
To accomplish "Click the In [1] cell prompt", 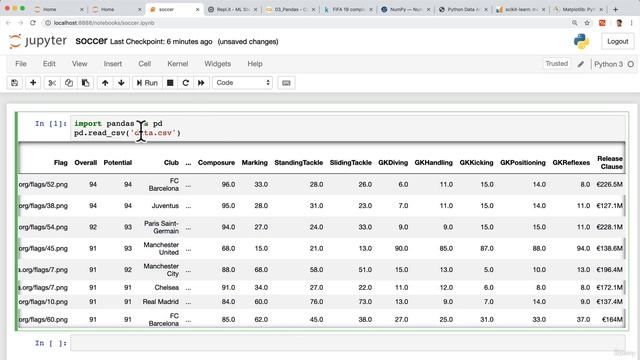I will coord(51,123).
